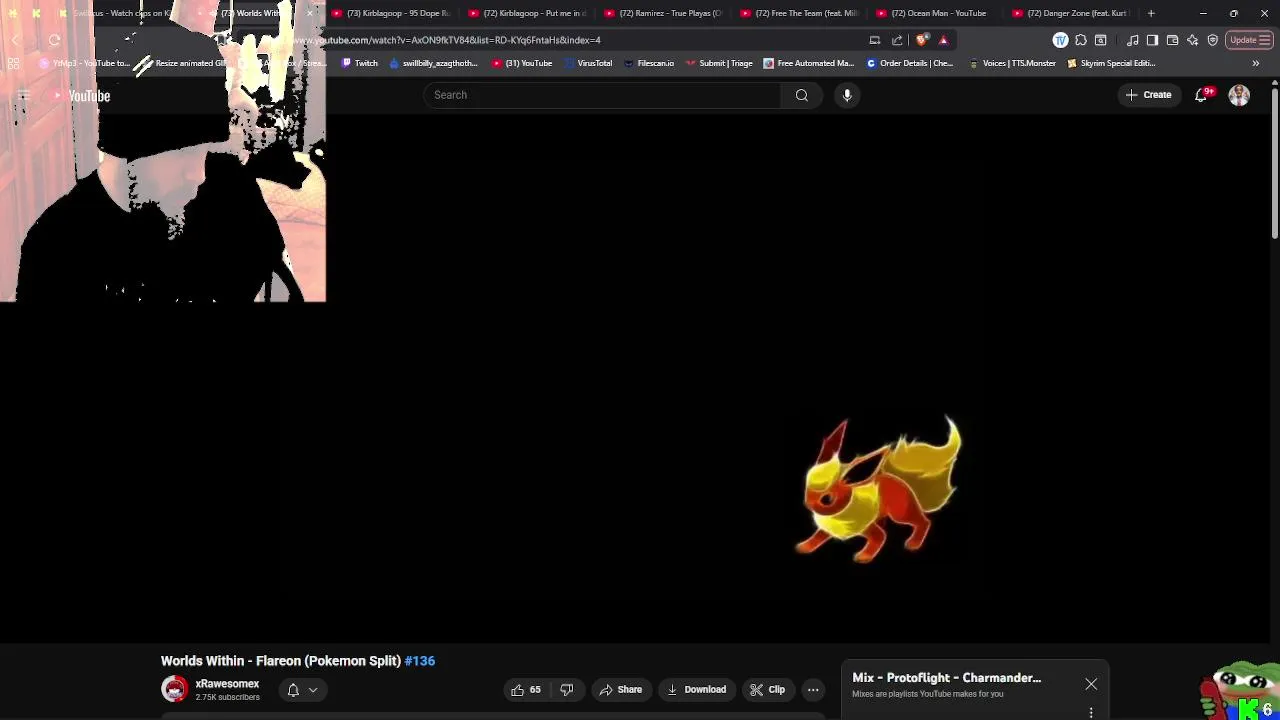Open the Skyrim Special Edition bookmark
Viewport: 1280px width, 720px height.
[x=1111, y=63]
